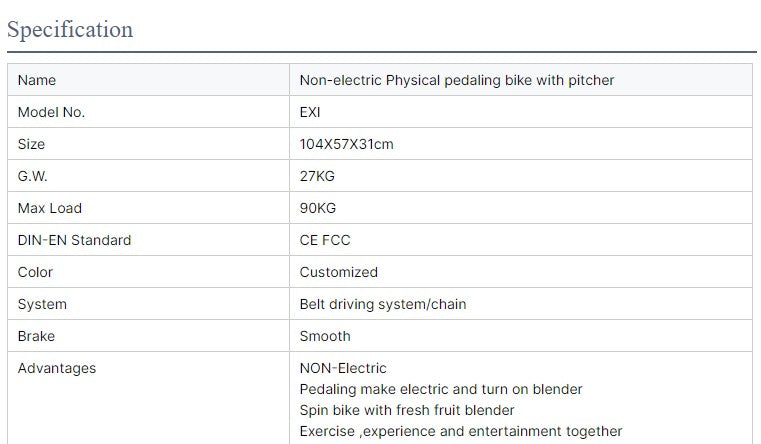Viewport: 761px width, 444px height.
Task: Select the 90KG max load value
Action: 318,208
